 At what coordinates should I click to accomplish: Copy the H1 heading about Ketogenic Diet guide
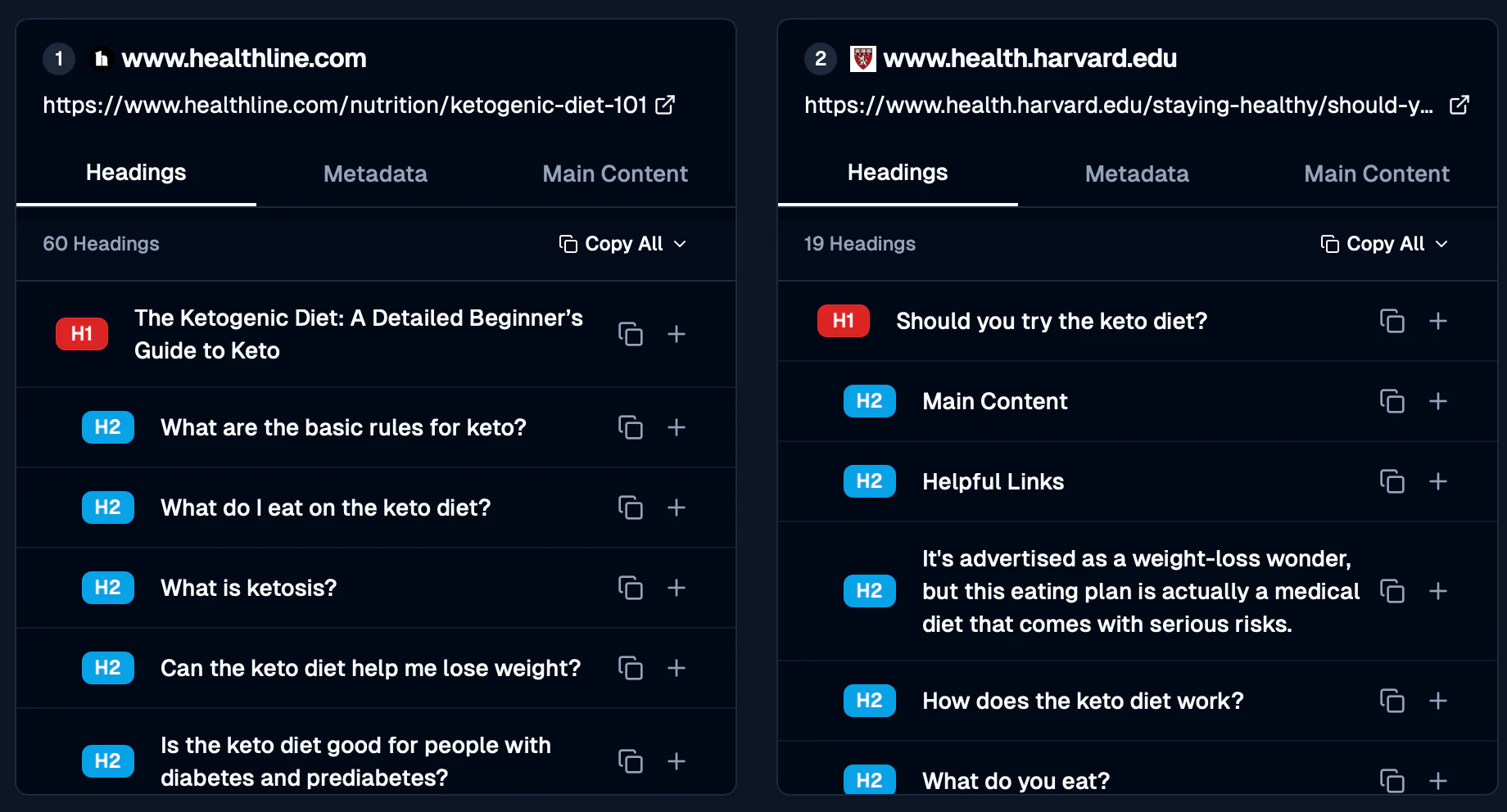click(x=631, y=334)
